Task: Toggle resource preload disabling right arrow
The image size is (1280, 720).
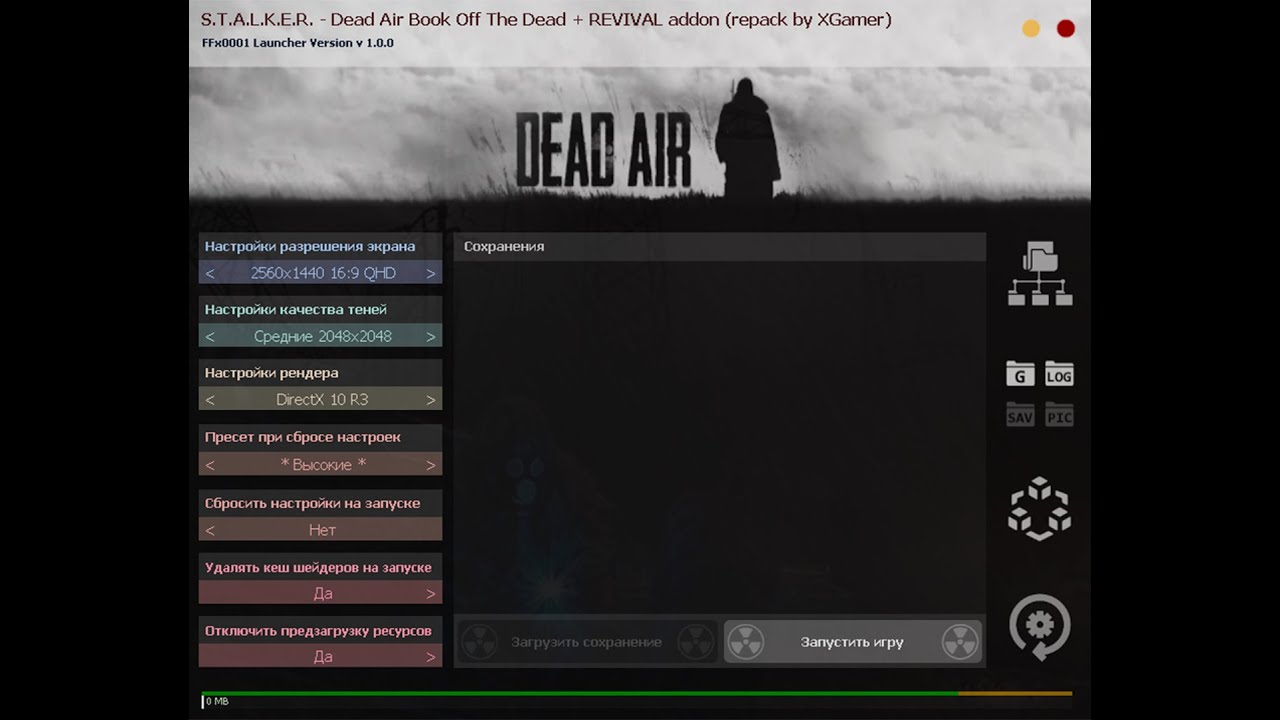Action: pyautogui.click(x=431, y=657)
